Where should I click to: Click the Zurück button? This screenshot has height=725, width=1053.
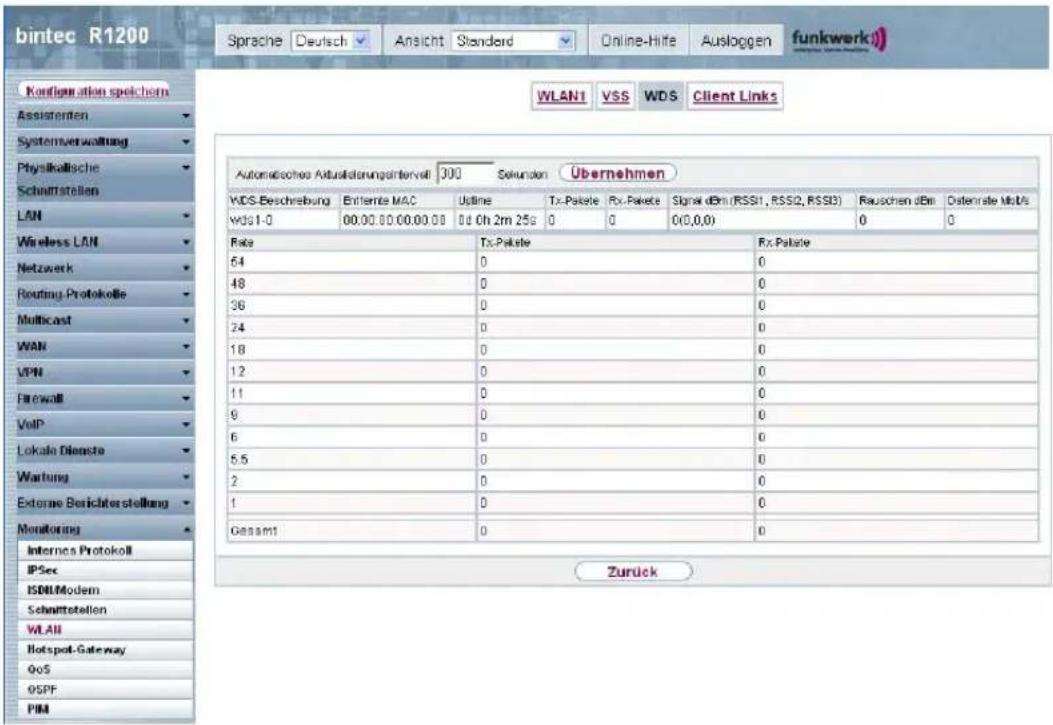click(633, 572)
